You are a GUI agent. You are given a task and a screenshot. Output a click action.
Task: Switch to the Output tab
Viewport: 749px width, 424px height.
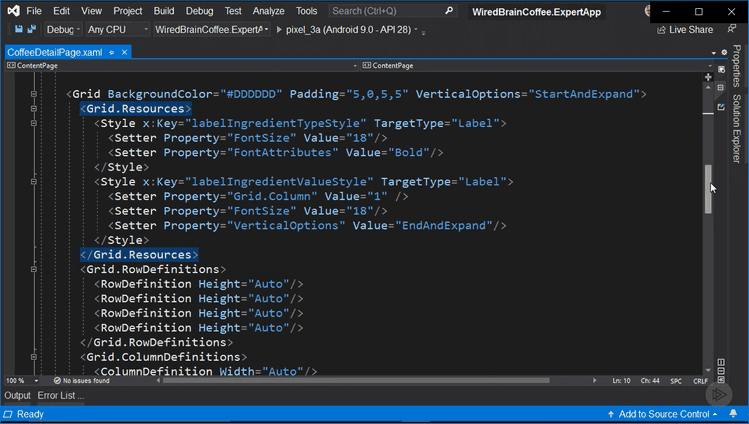(x=18, y=395)
